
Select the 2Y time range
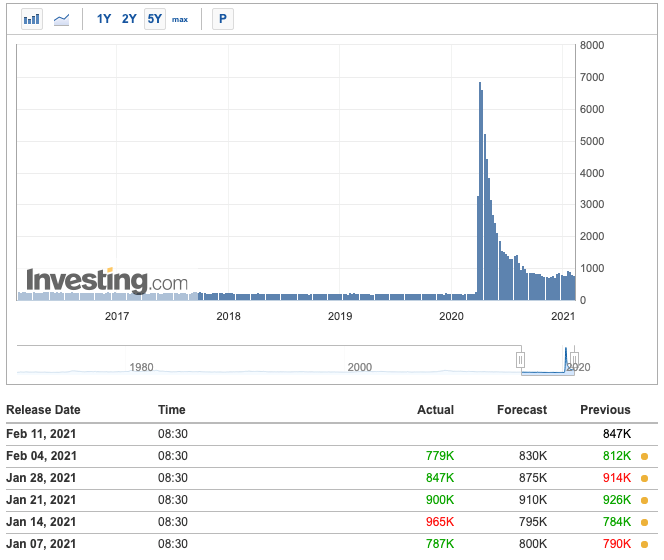(x=129, y=19)
